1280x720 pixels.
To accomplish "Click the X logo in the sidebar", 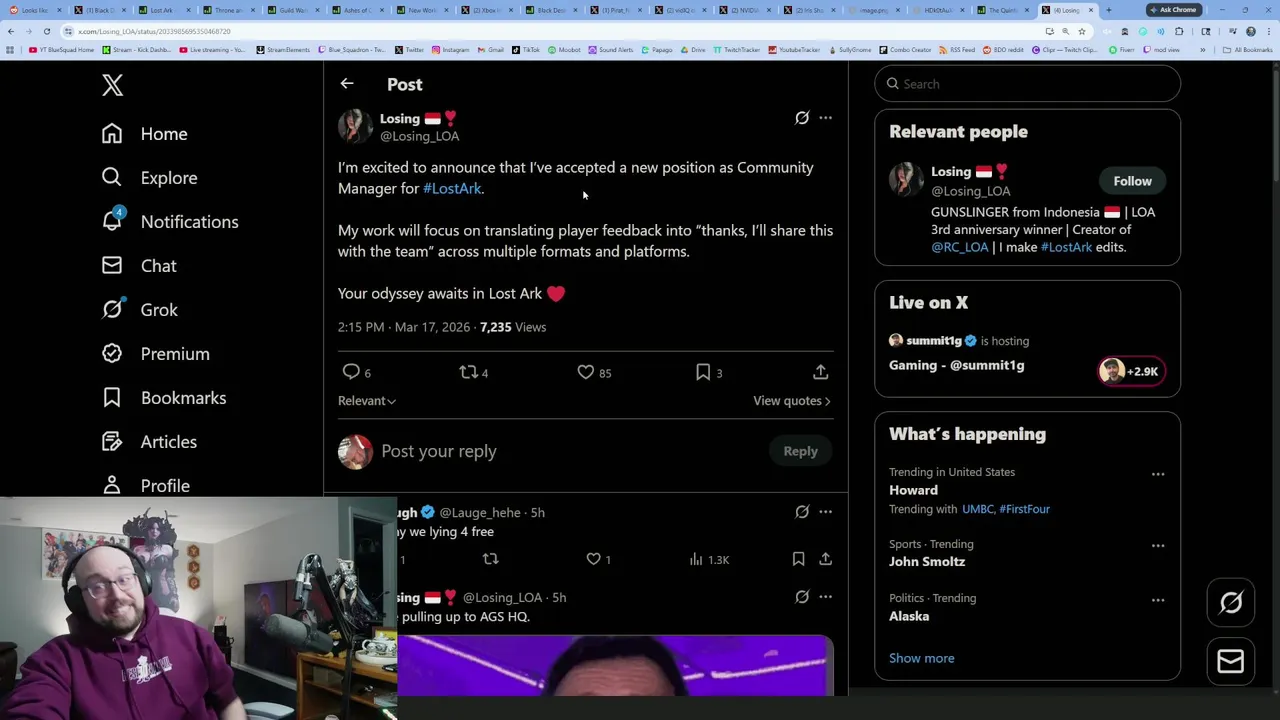I will pyautogui.click(x=112, y=85).
